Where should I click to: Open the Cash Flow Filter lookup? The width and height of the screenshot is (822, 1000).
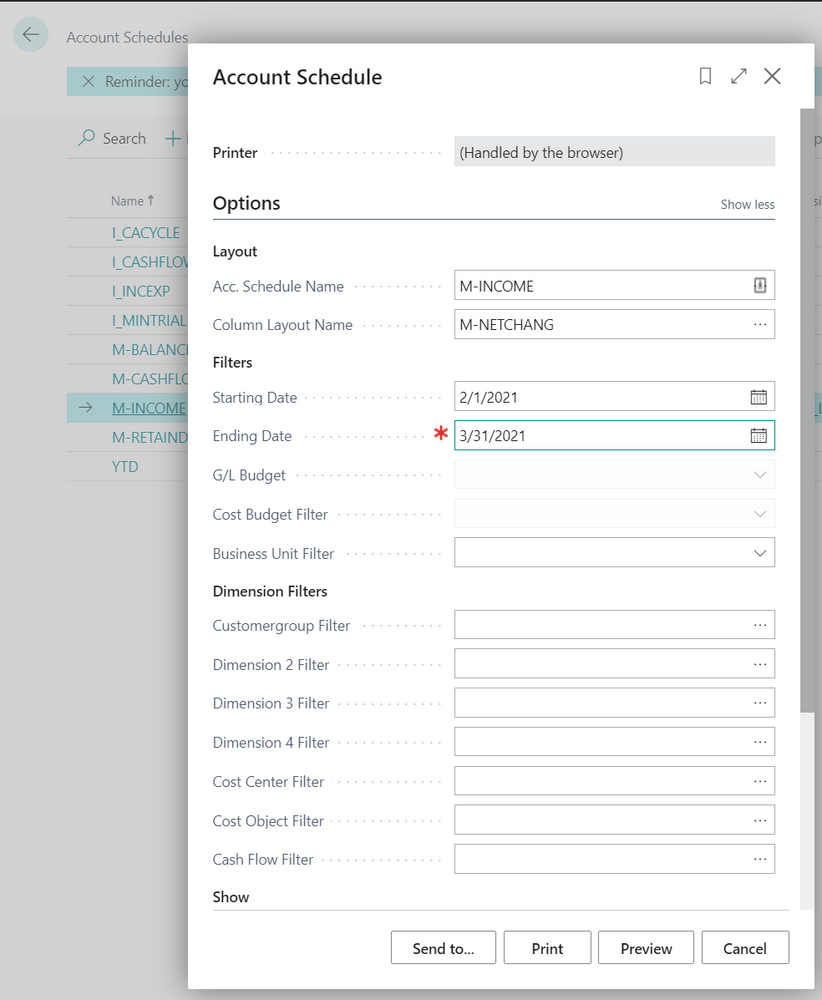coord(760,858)
